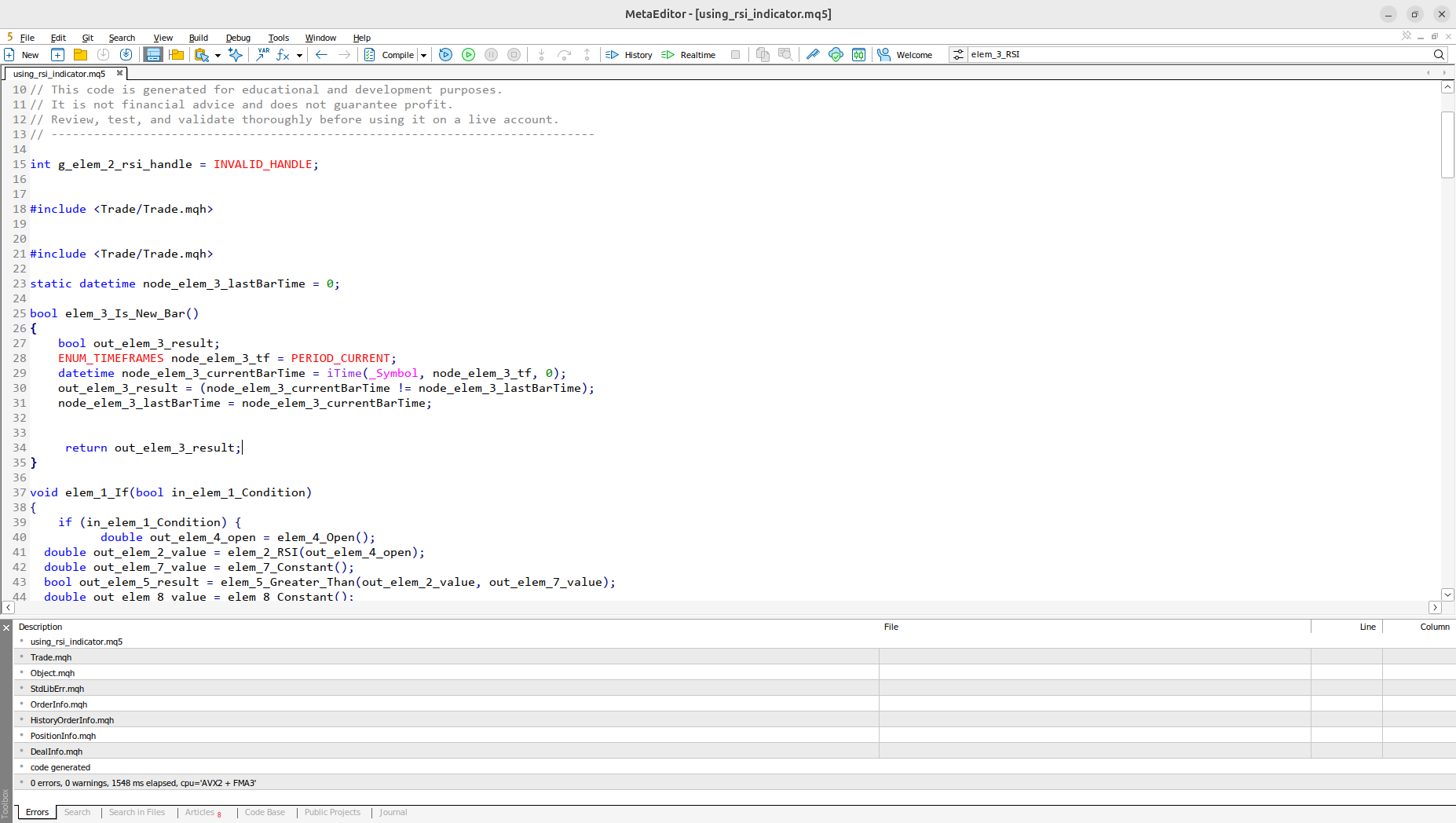Pause debugging with the pause icon
This screenshot has height=823, width=1456.
coord(491,54)
